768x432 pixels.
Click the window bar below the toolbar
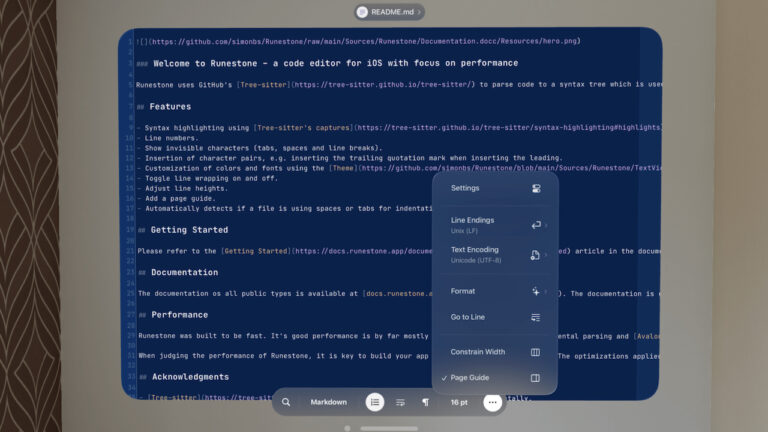coord(389,429)
